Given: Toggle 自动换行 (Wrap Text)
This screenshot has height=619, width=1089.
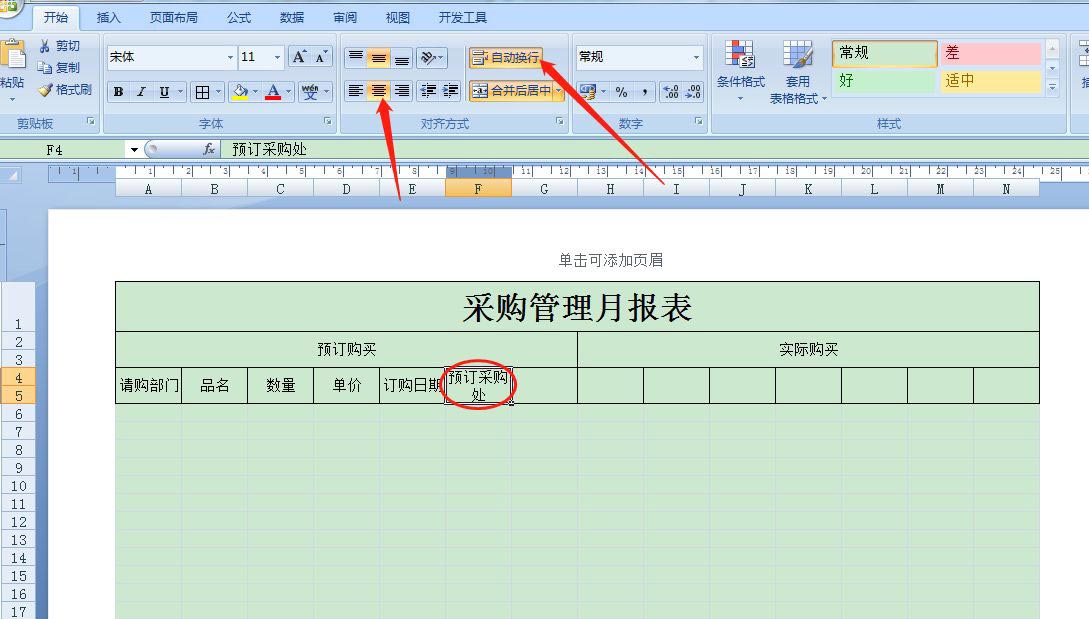Looking at the screenshot, I should (505, 57).
